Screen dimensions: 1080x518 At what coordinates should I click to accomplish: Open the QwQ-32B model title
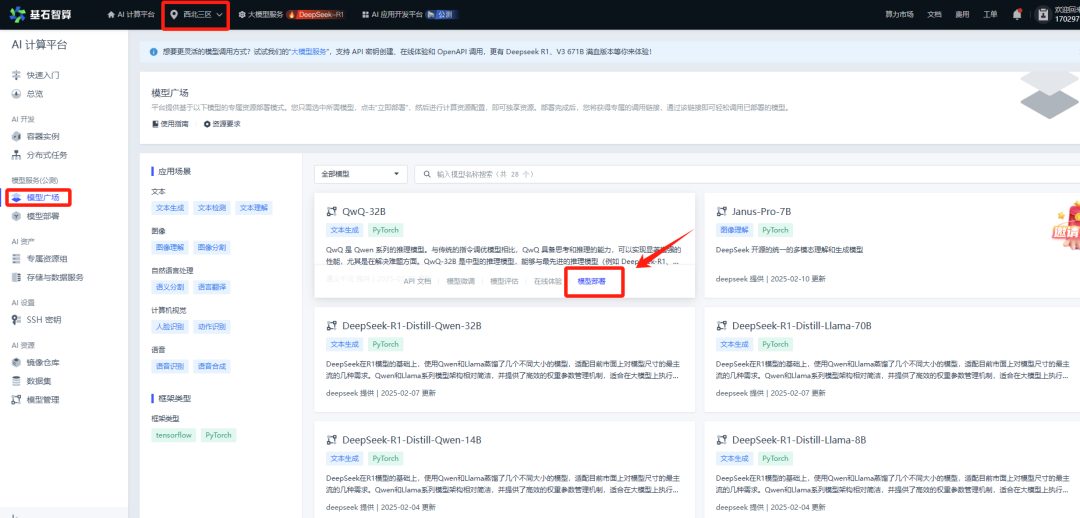pyautogui.click(x=364, y=211)
